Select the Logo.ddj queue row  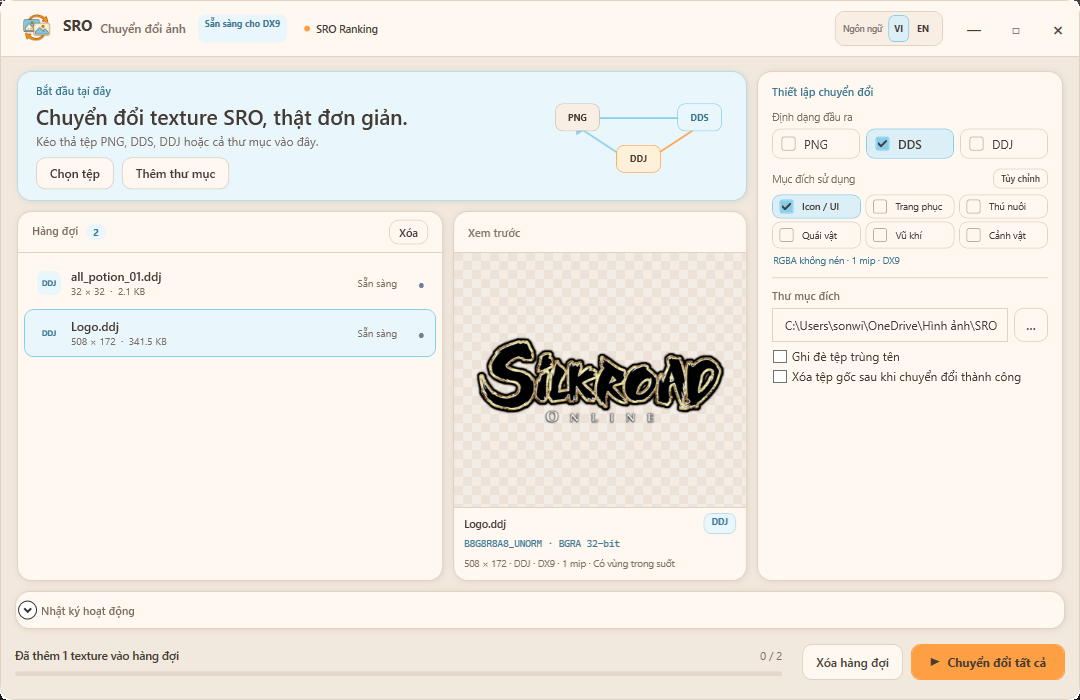pyautogui.click(x=230, y=333)
